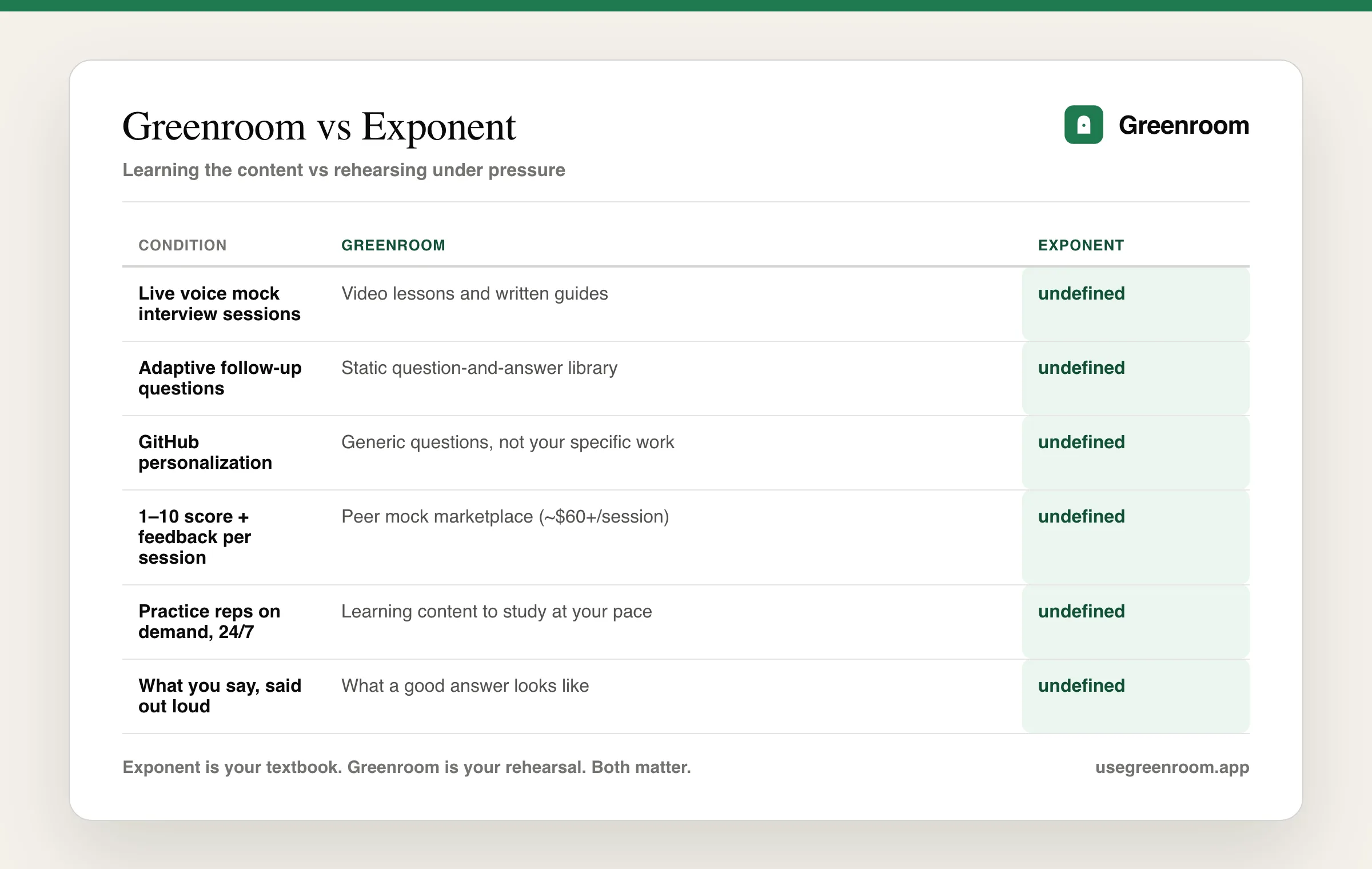This screenshot has width=1372, height=869.
Task: Click 'What a good answer looks like' cell
Action: [465, 685]
